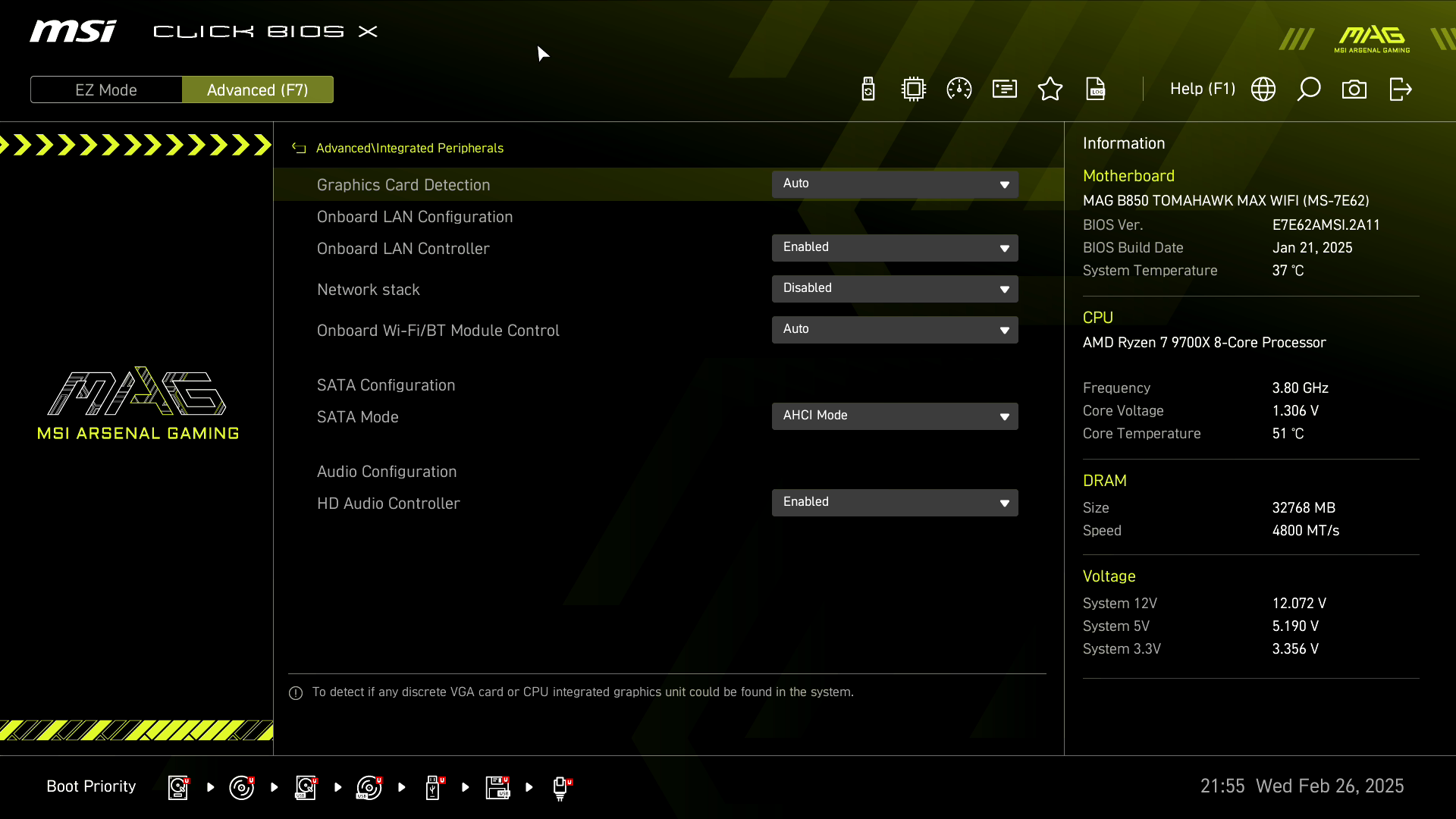Click the profile card icon in toolbar

[1005, 89]
